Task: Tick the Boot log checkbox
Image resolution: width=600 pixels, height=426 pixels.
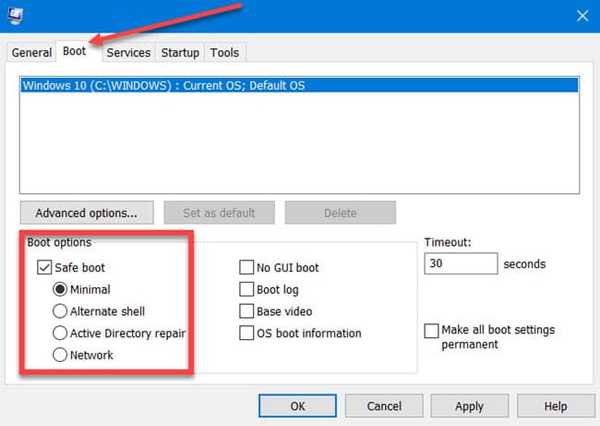Action: coord(246,289)
